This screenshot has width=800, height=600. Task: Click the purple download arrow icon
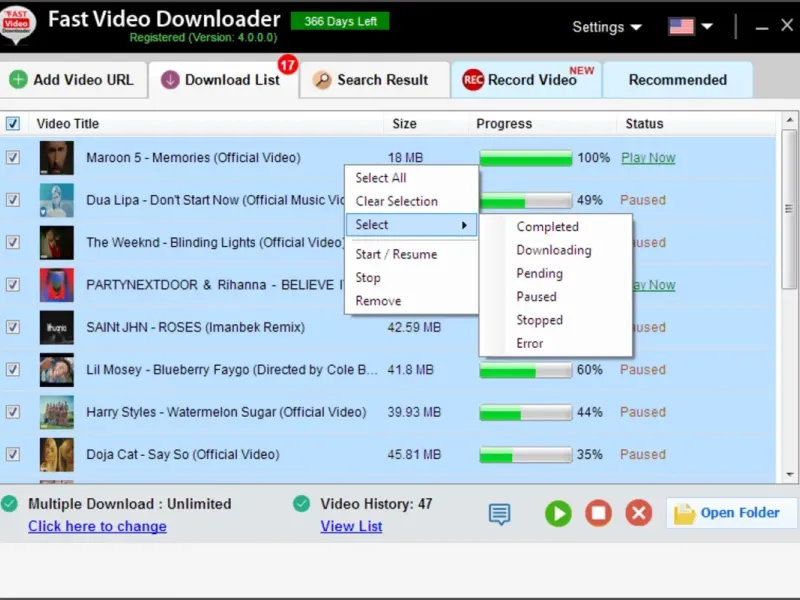[170, 80]
